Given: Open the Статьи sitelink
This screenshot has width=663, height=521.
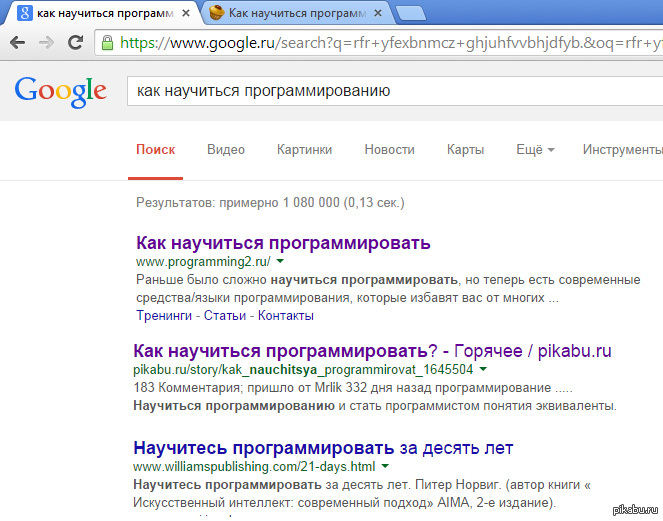Looking at the screenshot, I should [225, 315].
